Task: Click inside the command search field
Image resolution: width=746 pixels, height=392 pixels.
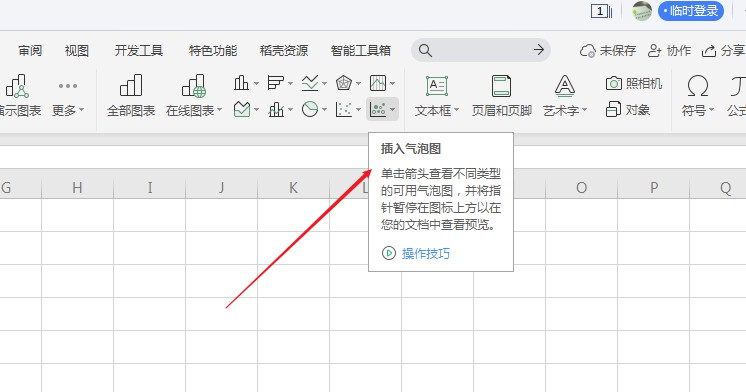Action: click(481, 50)
